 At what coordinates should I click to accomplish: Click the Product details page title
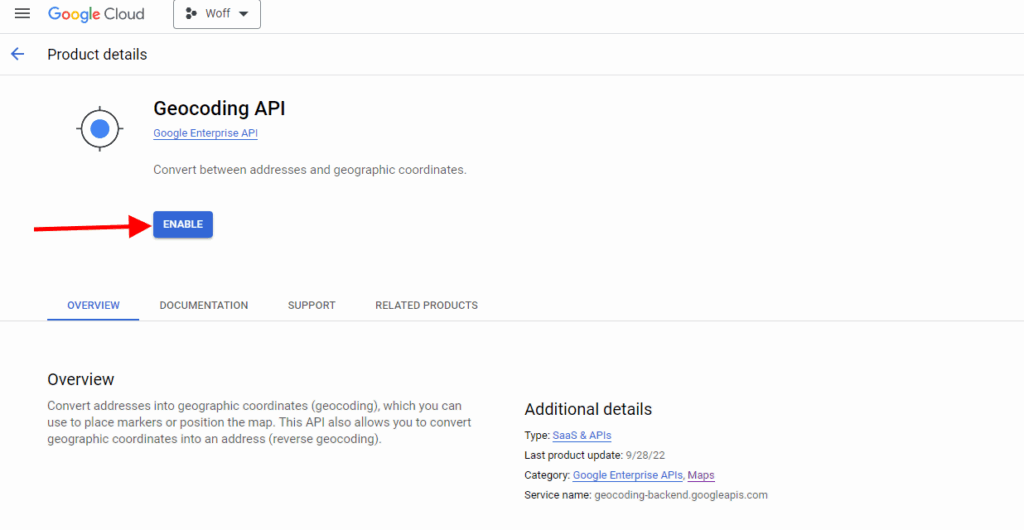point(97,54)
